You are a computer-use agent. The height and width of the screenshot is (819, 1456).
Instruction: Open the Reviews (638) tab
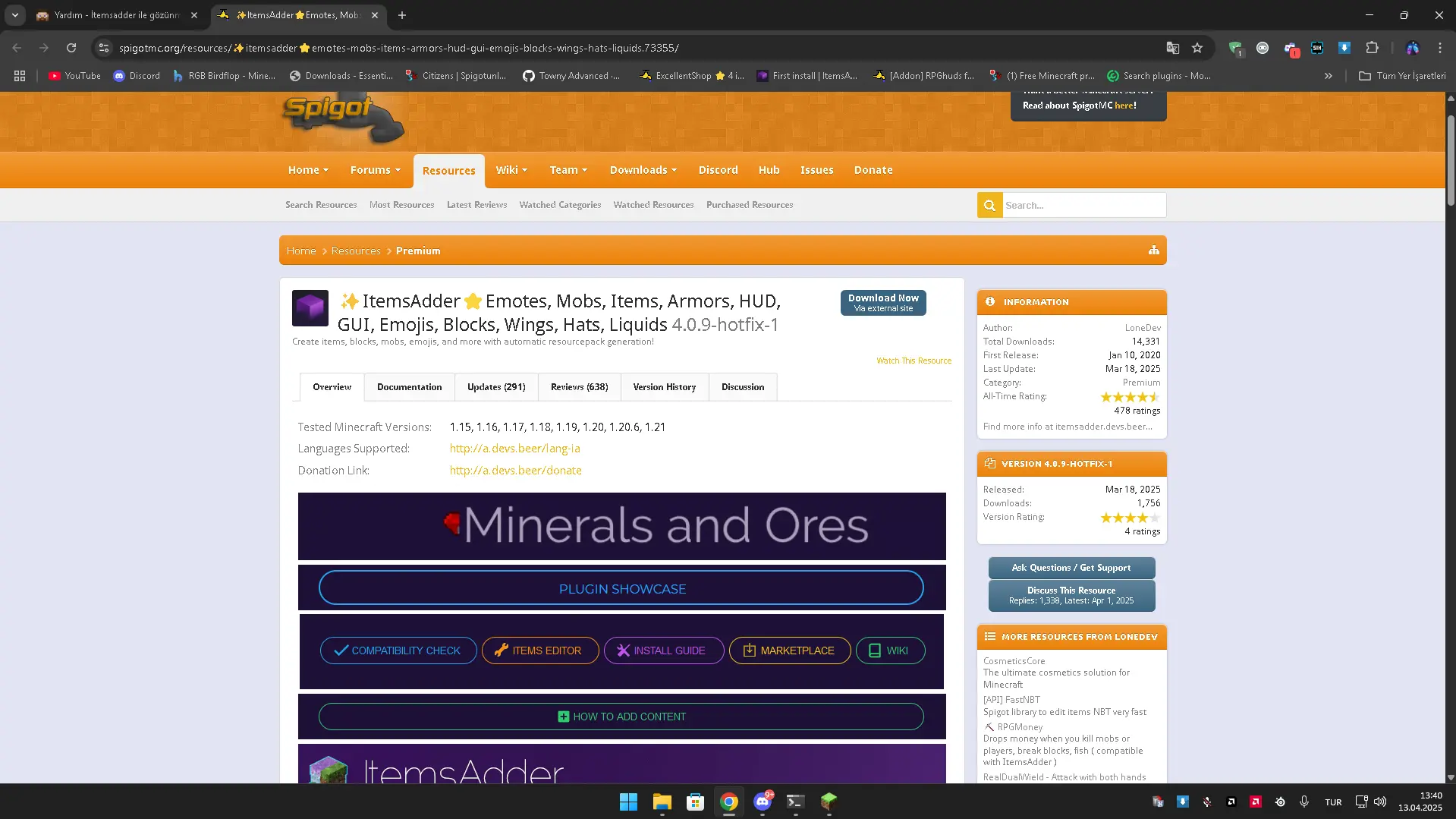click(580, 387)
